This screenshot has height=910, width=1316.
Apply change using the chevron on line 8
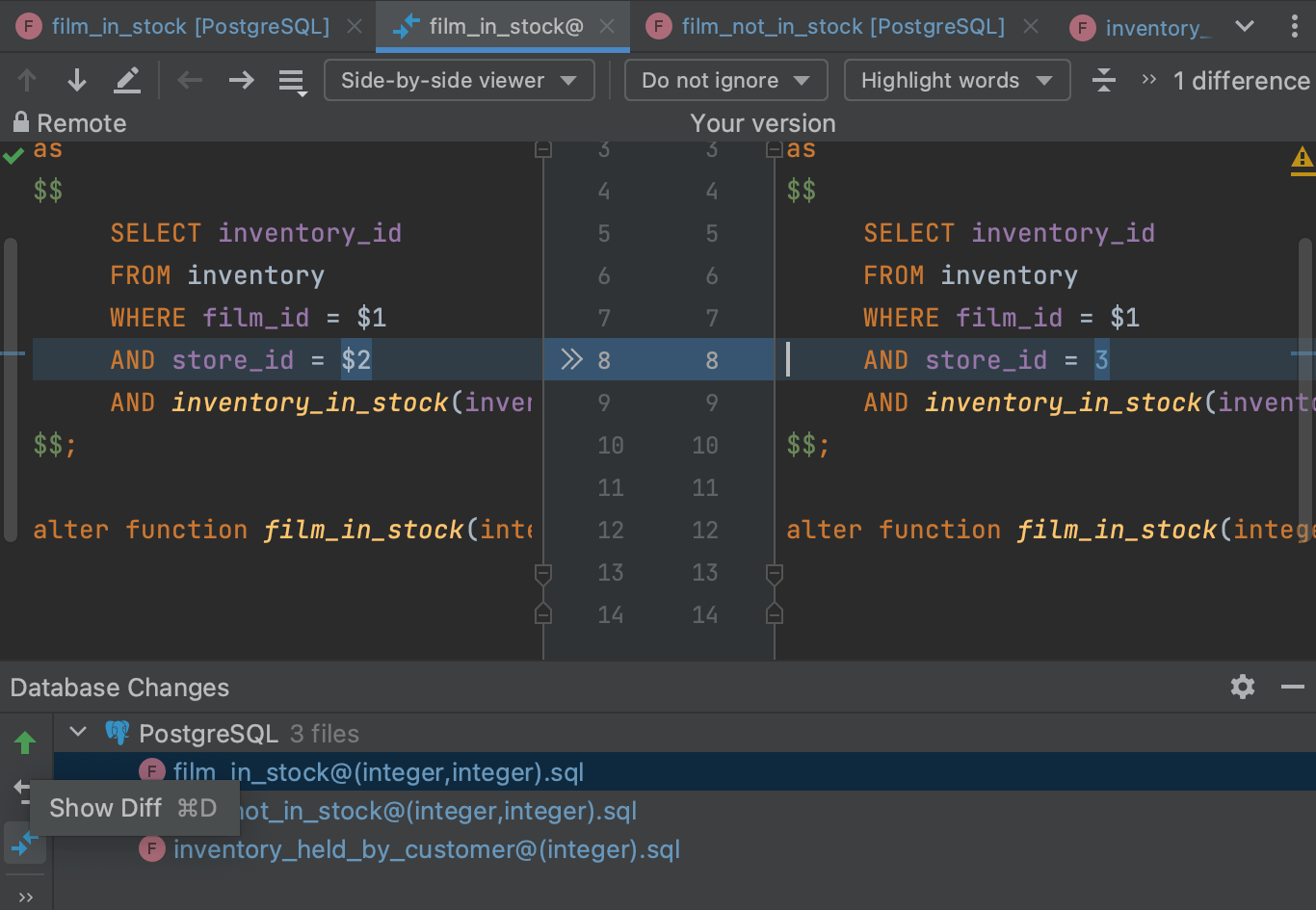coord(572,360)
